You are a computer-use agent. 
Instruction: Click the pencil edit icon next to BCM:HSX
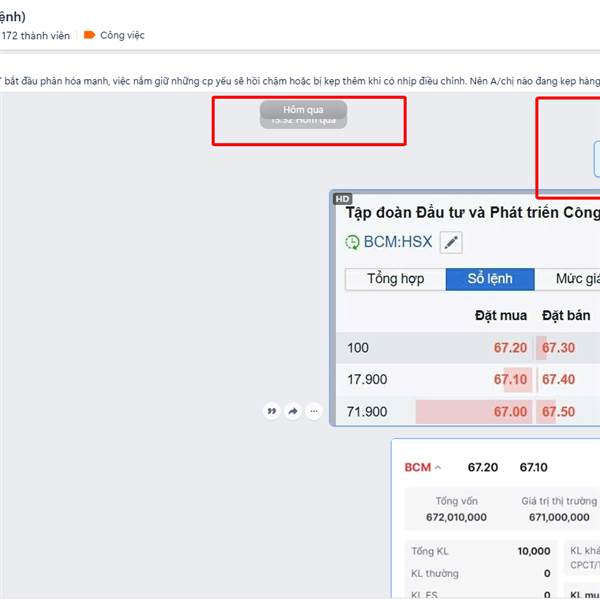click(x=451, y=242)
